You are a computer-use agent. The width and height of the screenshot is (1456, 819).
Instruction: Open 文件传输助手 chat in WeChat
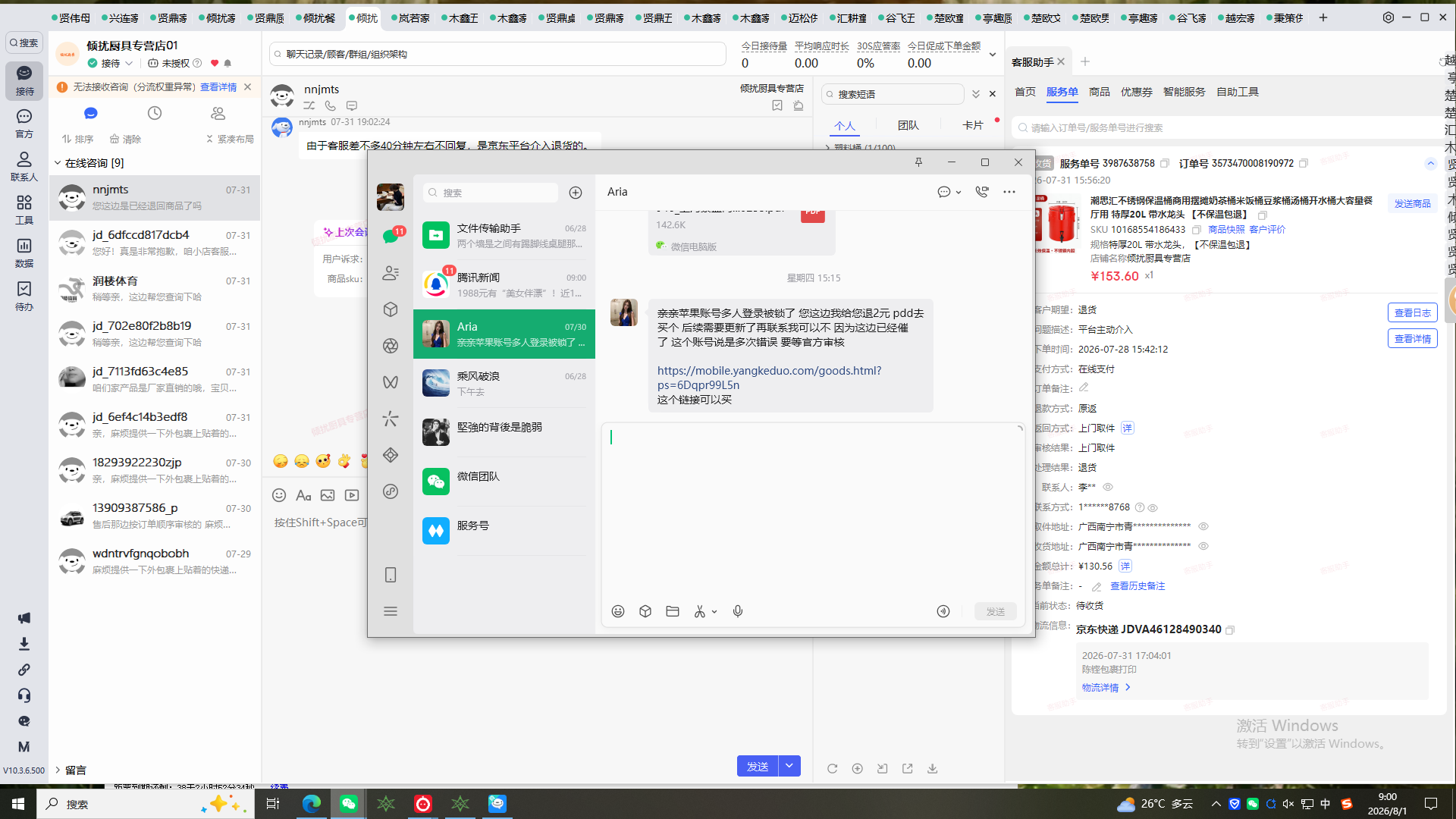[x=504, y=236]
